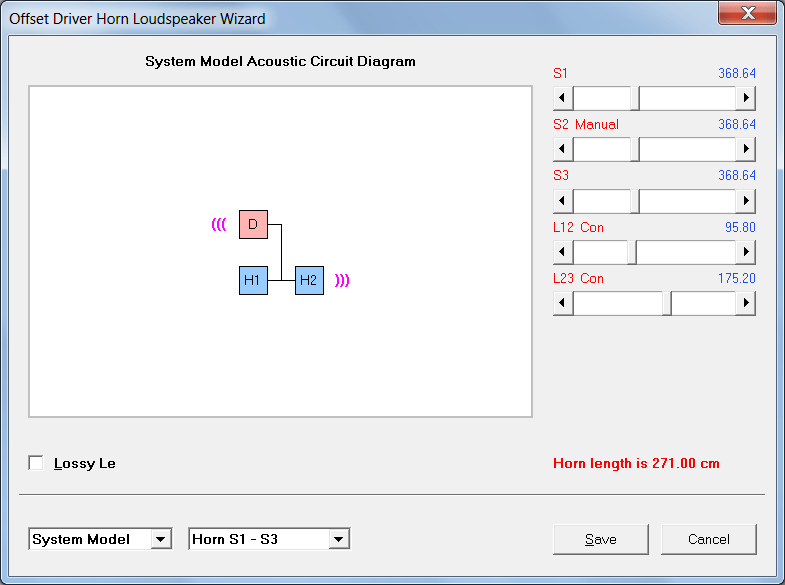Click the L12 value 95.80
Image resolution: width=785 pixels, height=585 pixels.
point(740,228)
